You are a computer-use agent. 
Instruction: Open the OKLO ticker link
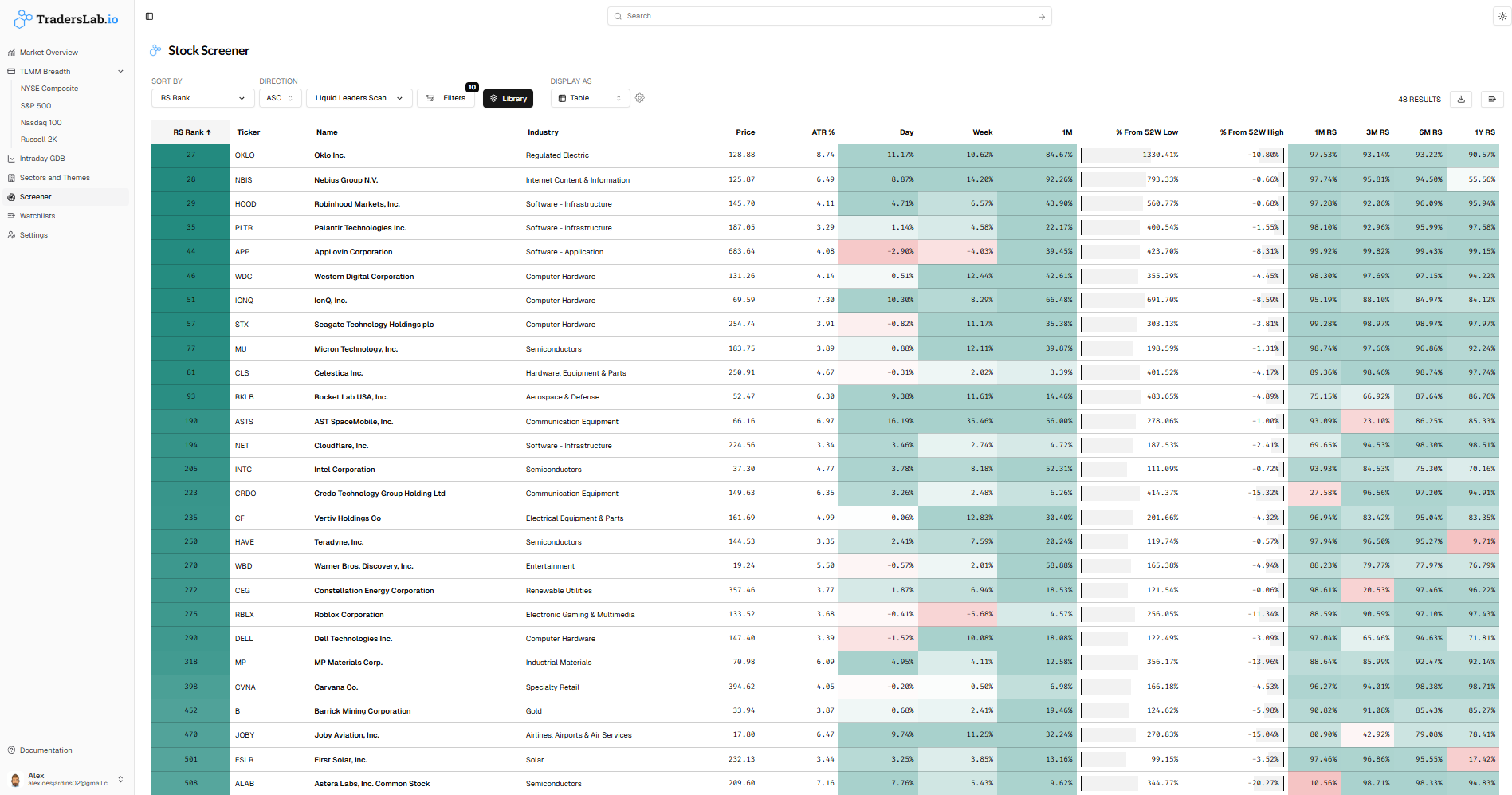(x=245, y=155)
